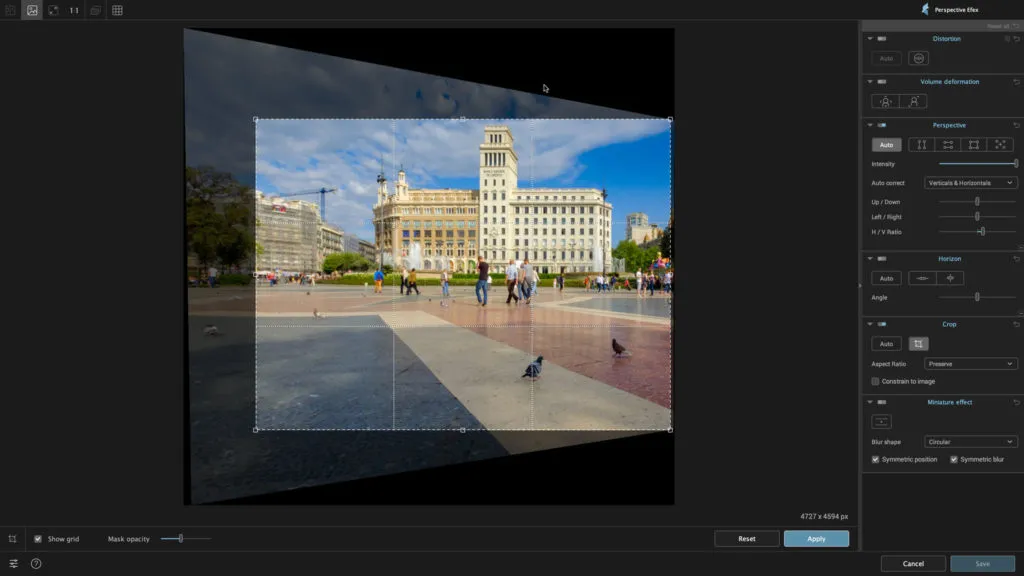Collapse the Crop section
The width and height of the screenshot is (1024, 576).
coord(870,324)
